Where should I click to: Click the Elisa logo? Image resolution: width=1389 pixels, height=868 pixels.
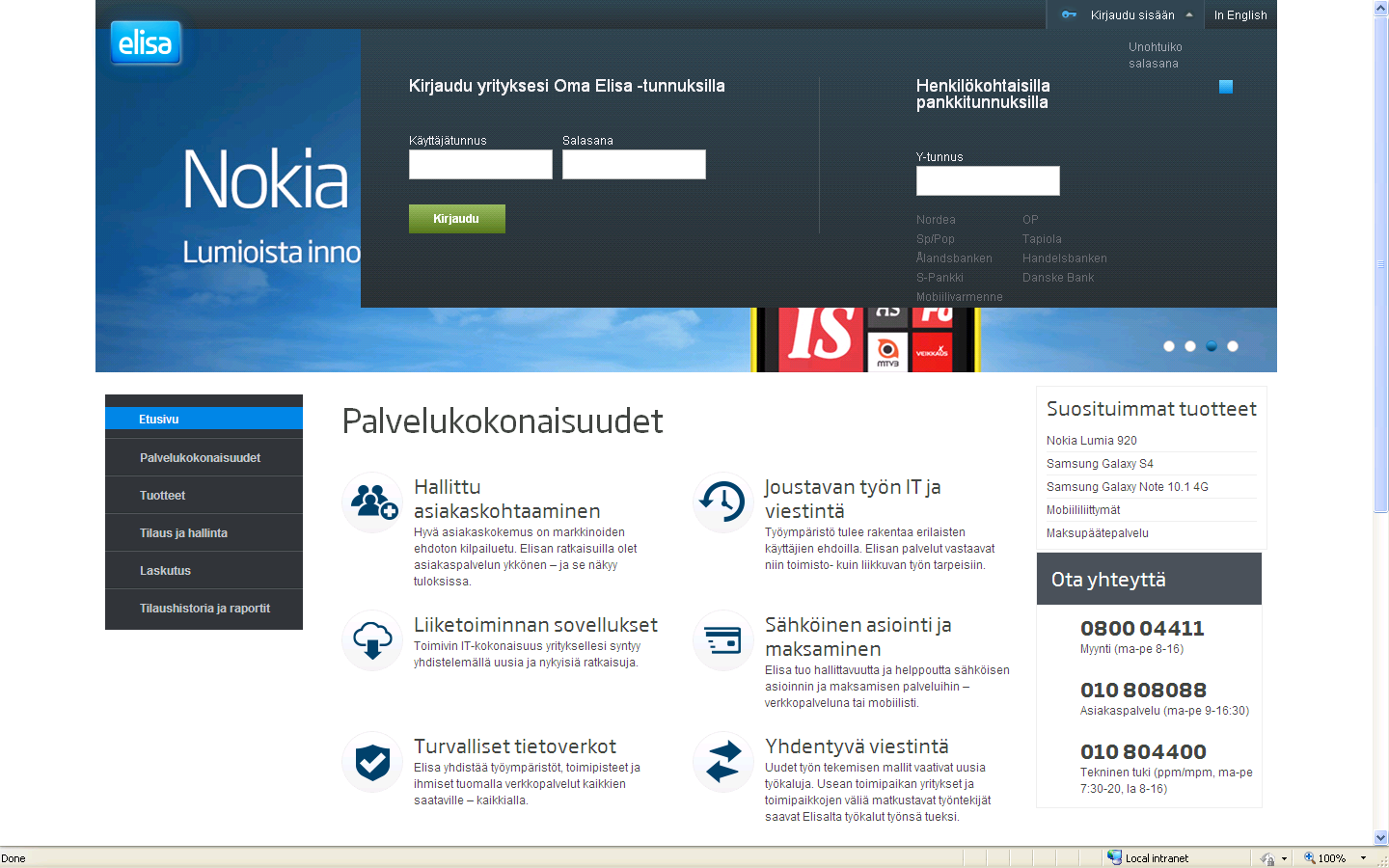click(146, 42)
